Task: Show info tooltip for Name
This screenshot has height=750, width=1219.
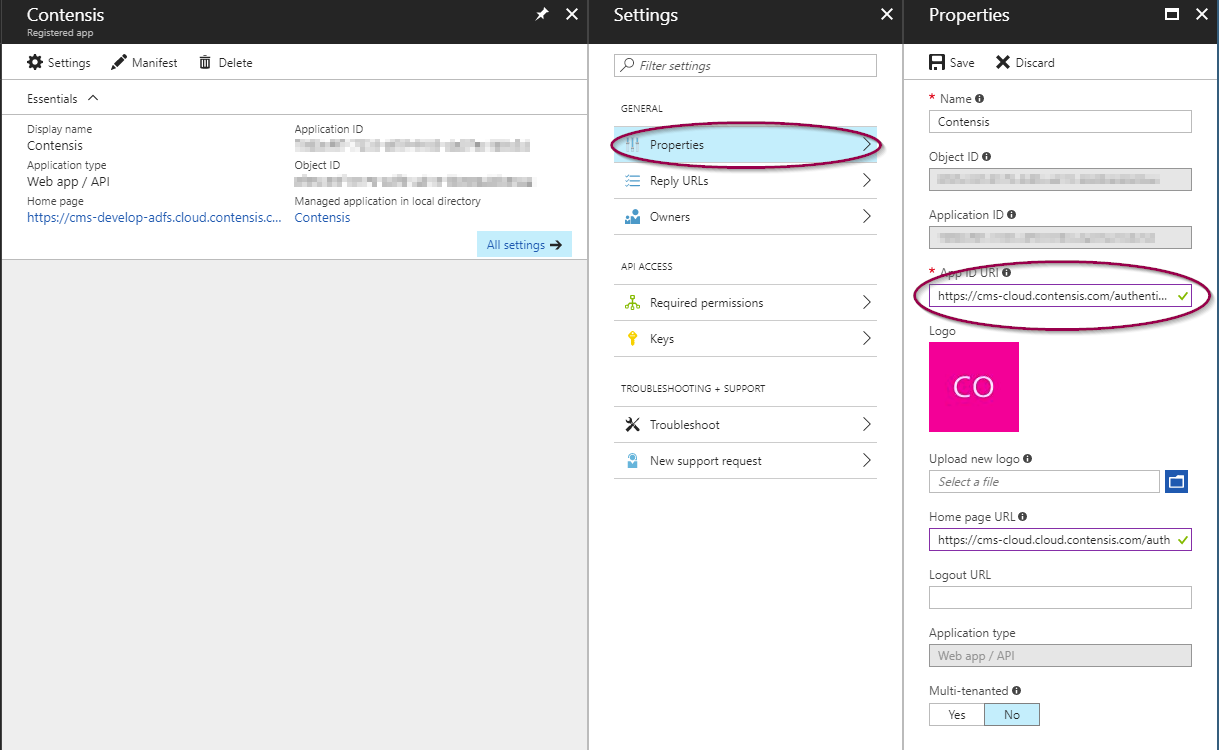Action: tap(979, 99)
